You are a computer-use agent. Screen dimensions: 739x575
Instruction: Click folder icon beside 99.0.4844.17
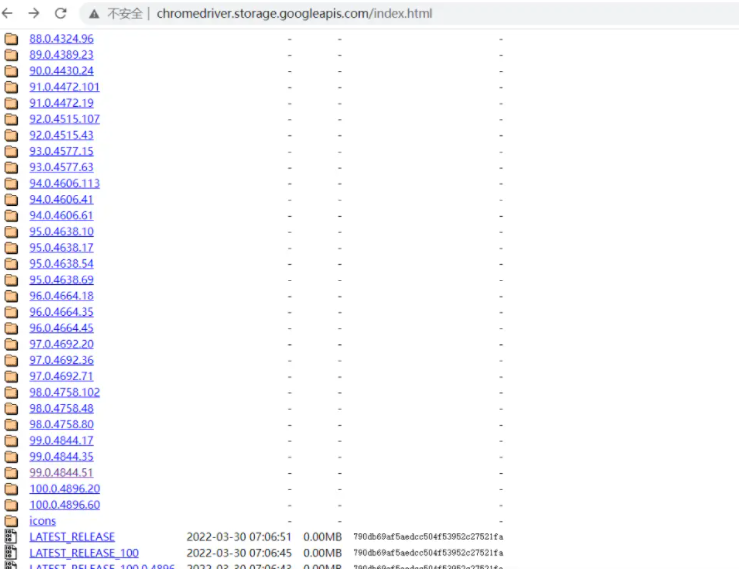click(x=11, y=441)
